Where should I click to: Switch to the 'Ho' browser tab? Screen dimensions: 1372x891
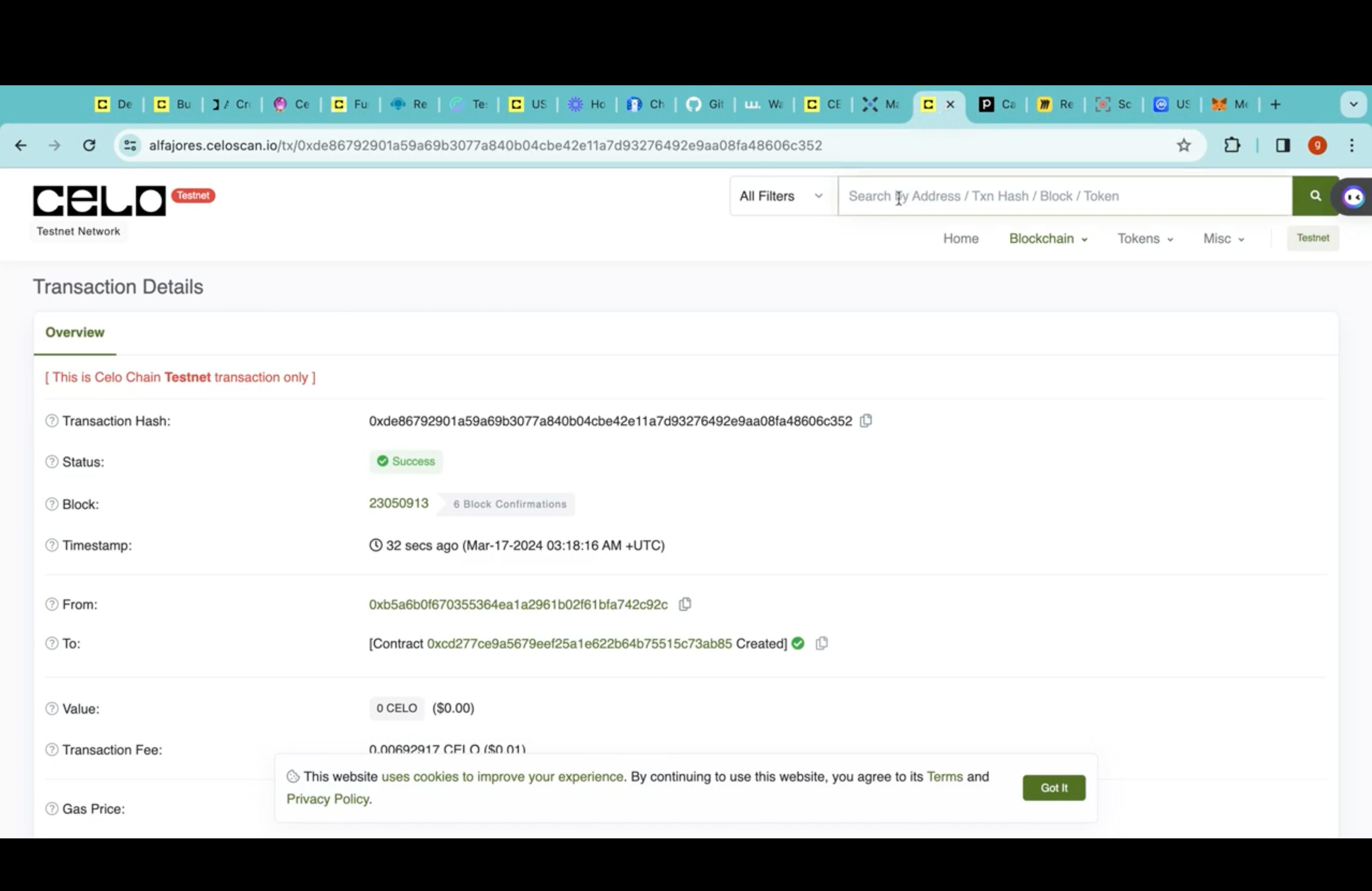[587, 104]
